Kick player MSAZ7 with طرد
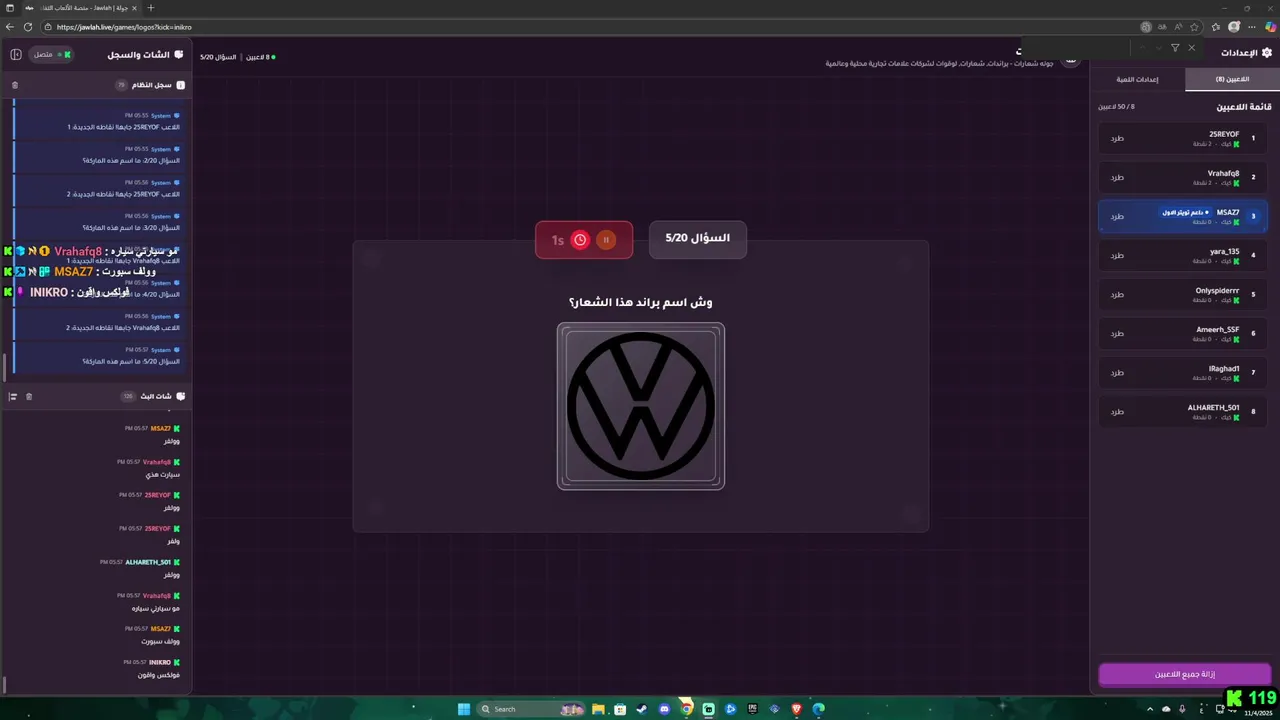 (x=1117, y=216)
